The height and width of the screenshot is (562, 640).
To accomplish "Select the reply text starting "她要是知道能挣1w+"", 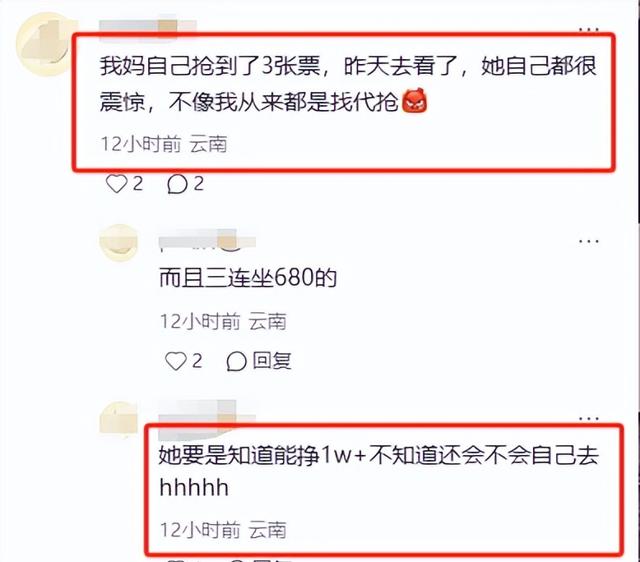I will coord(379,471).
